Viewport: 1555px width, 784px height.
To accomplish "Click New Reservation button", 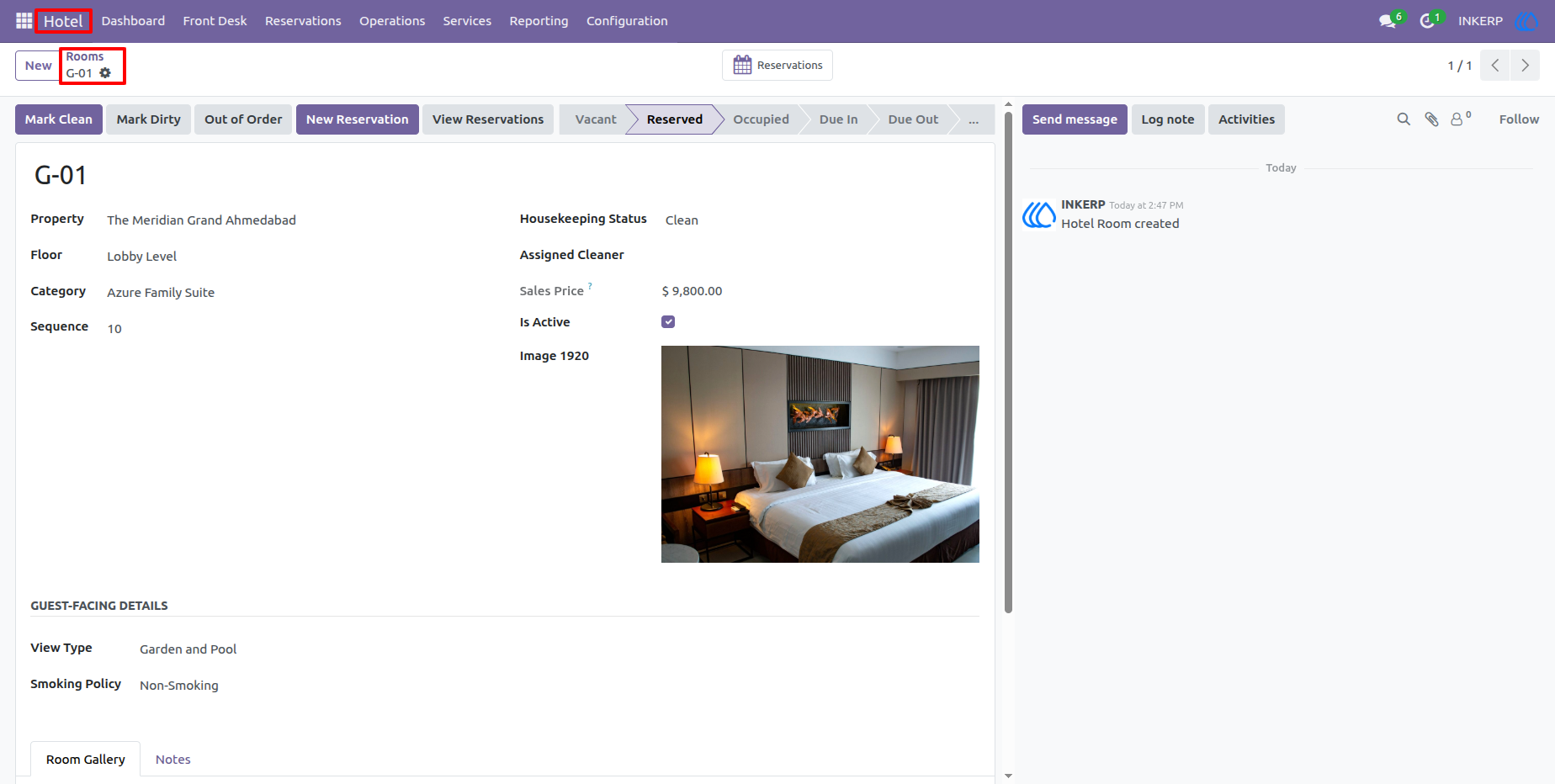I will click(x=358, y=119).
